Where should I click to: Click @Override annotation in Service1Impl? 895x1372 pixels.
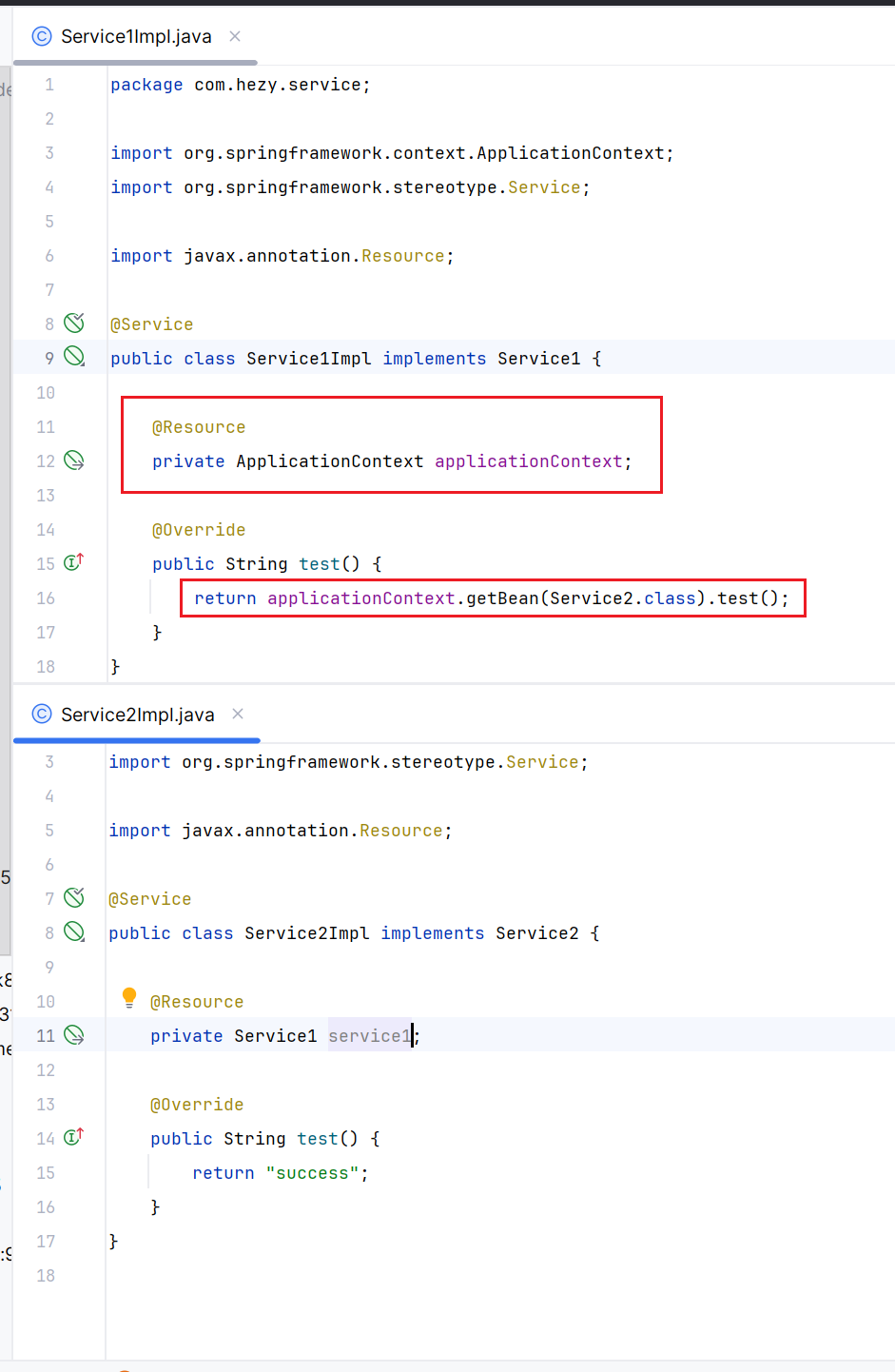(199, 530)
